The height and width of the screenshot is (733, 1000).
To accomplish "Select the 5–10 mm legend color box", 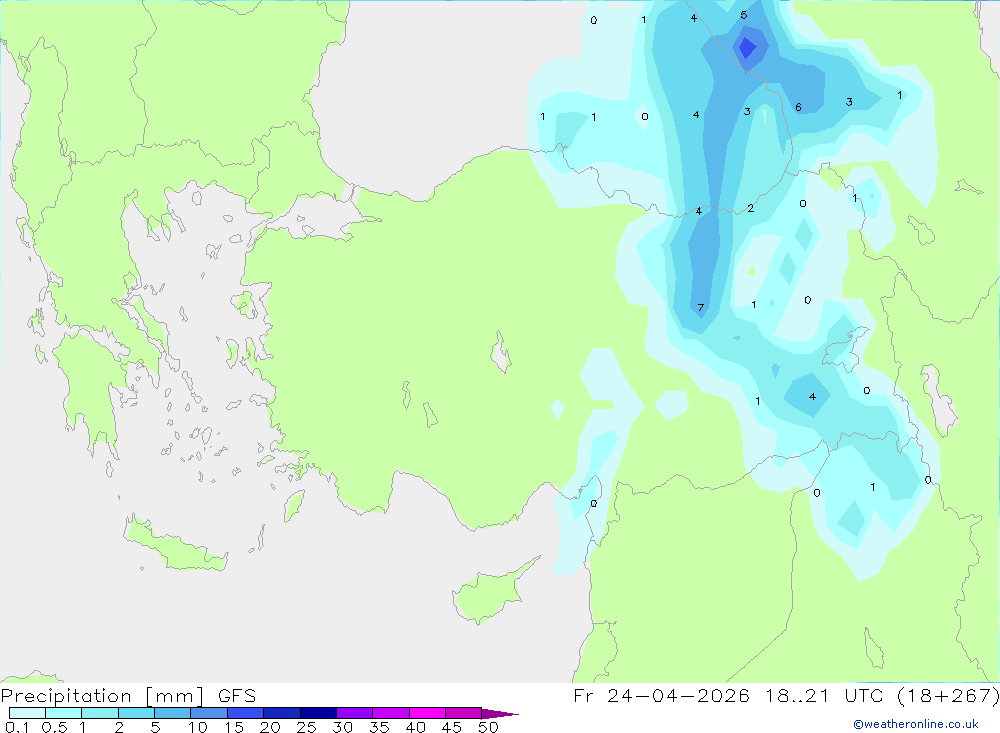I will click(173, 713).
